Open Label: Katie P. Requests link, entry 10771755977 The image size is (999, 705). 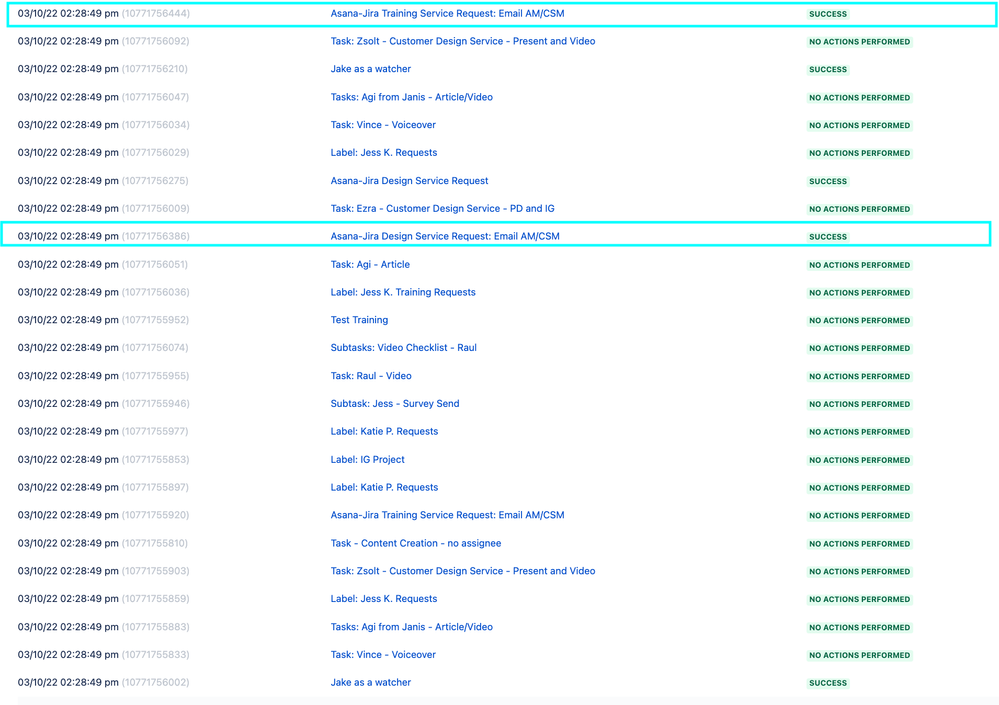384,431
